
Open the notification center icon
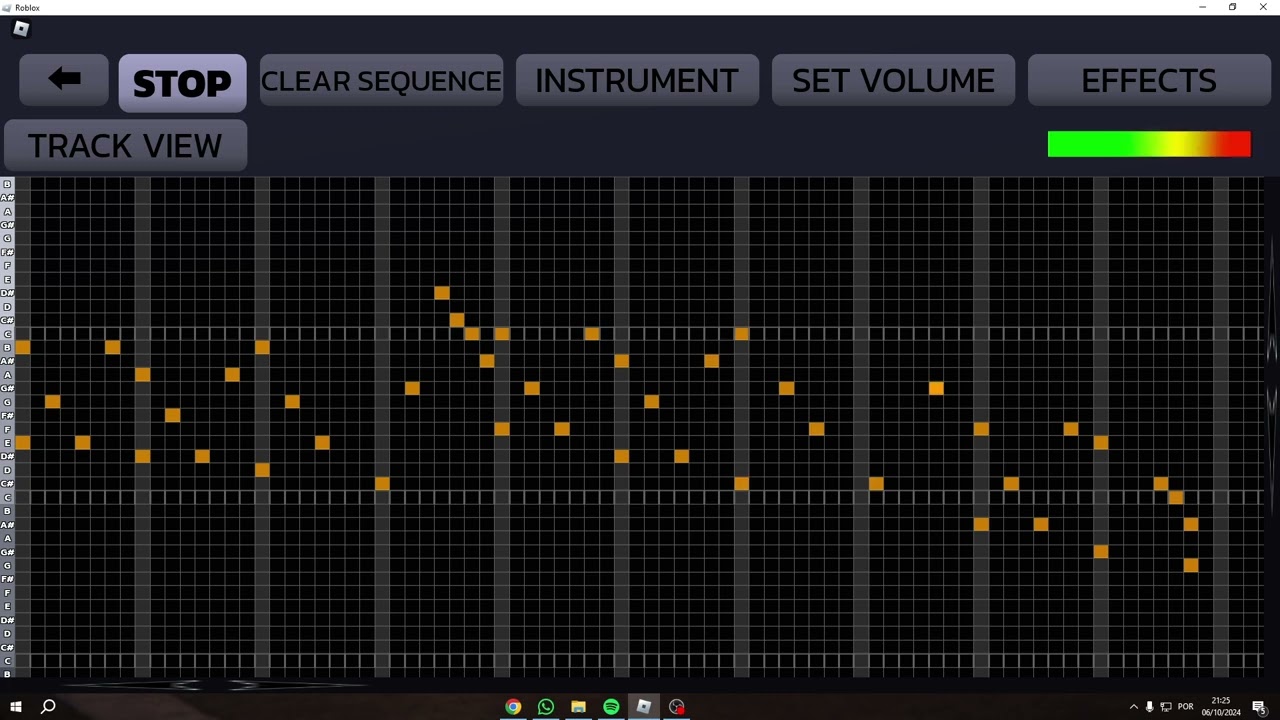1259,707
